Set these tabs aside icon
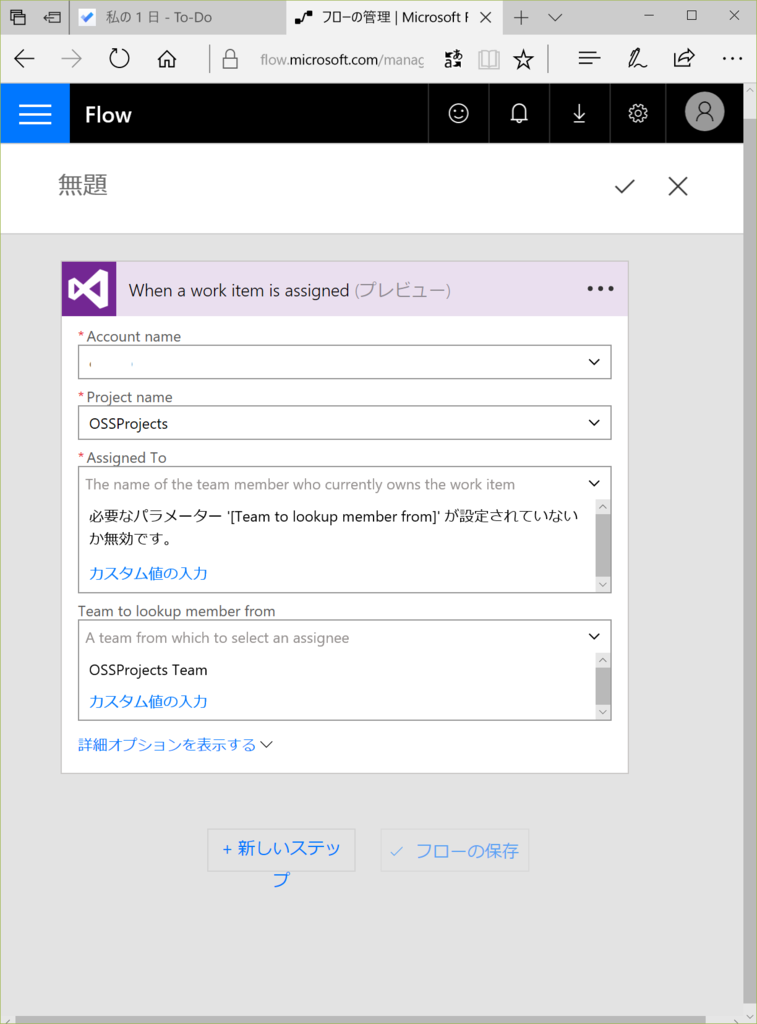 [x=52, y=18]
